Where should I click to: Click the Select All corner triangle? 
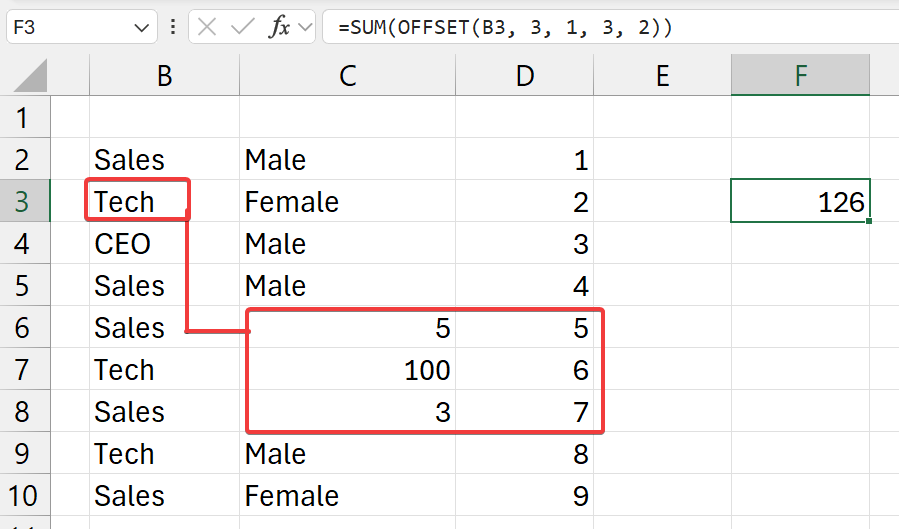click(x=30, y=76)
